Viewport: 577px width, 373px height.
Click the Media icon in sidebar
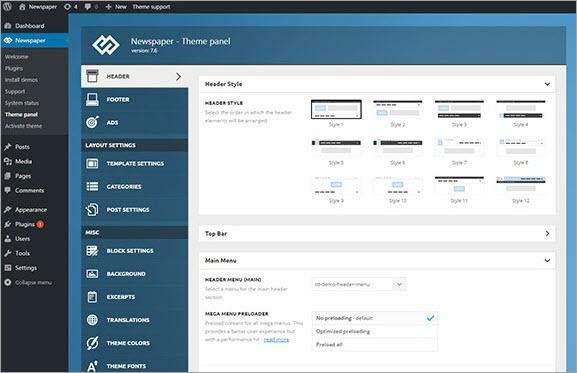tap(8, 161)
